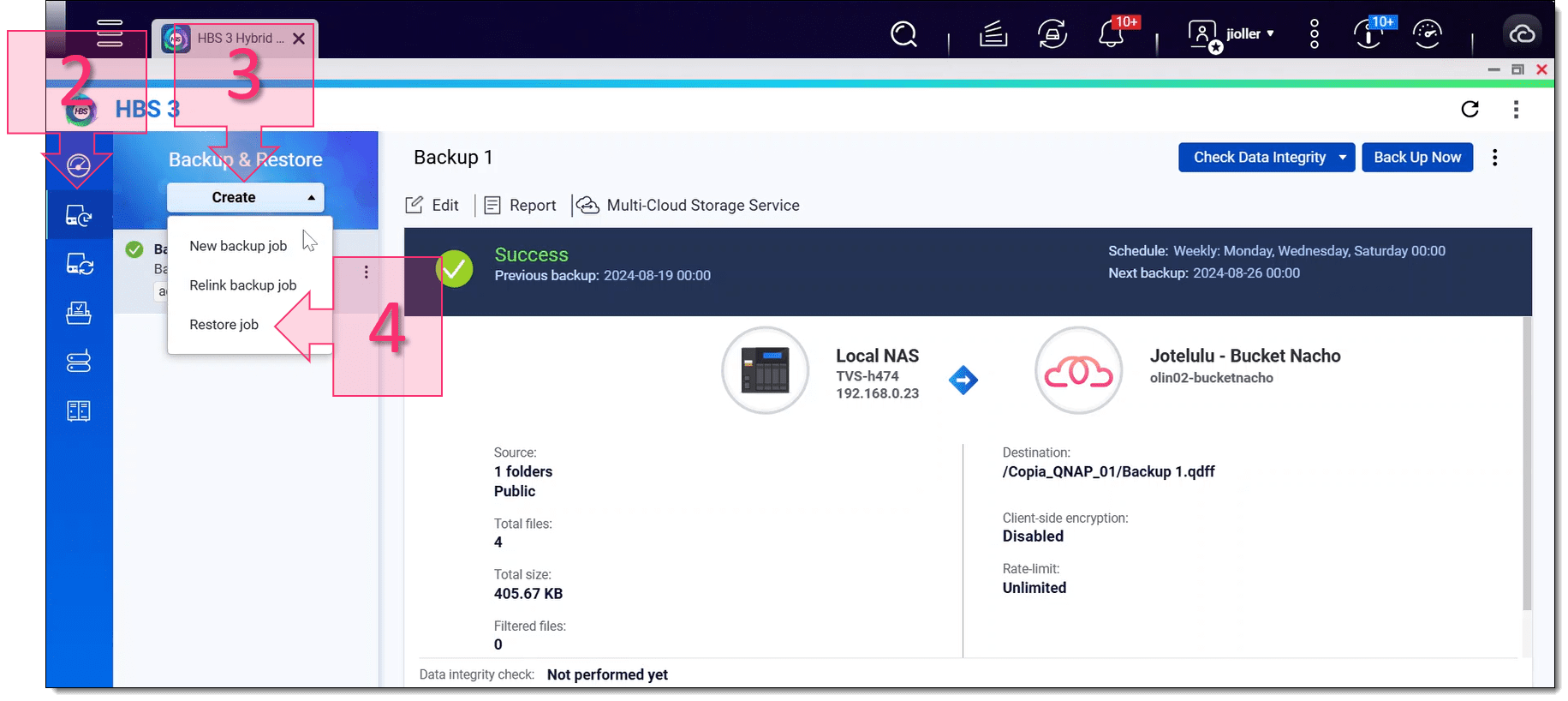Click the HBS 3 logo
Screen dimensions: 1568x701
[80, 111]
